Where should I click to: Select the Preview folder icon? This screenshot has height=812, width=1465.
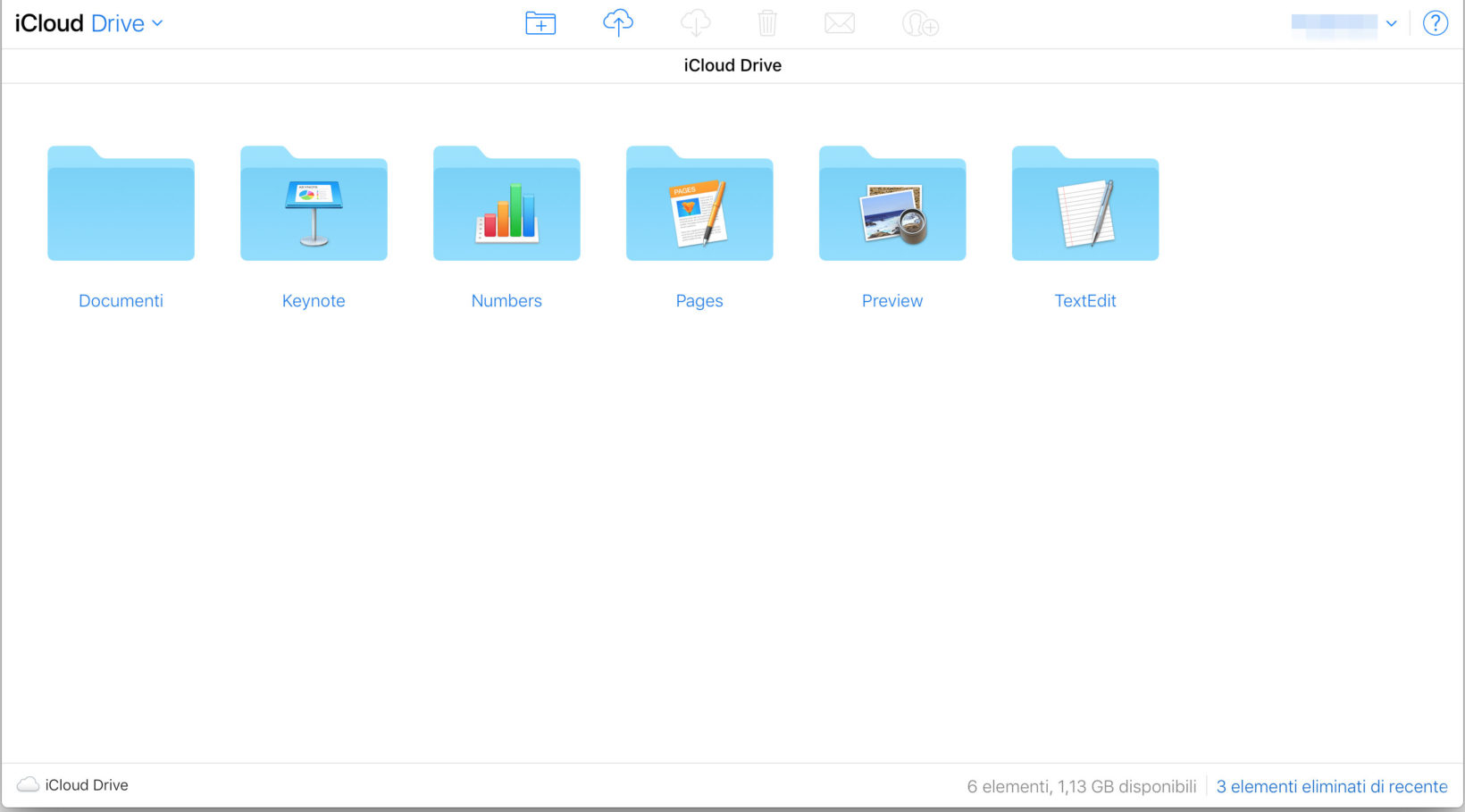(x=892, y=203)
